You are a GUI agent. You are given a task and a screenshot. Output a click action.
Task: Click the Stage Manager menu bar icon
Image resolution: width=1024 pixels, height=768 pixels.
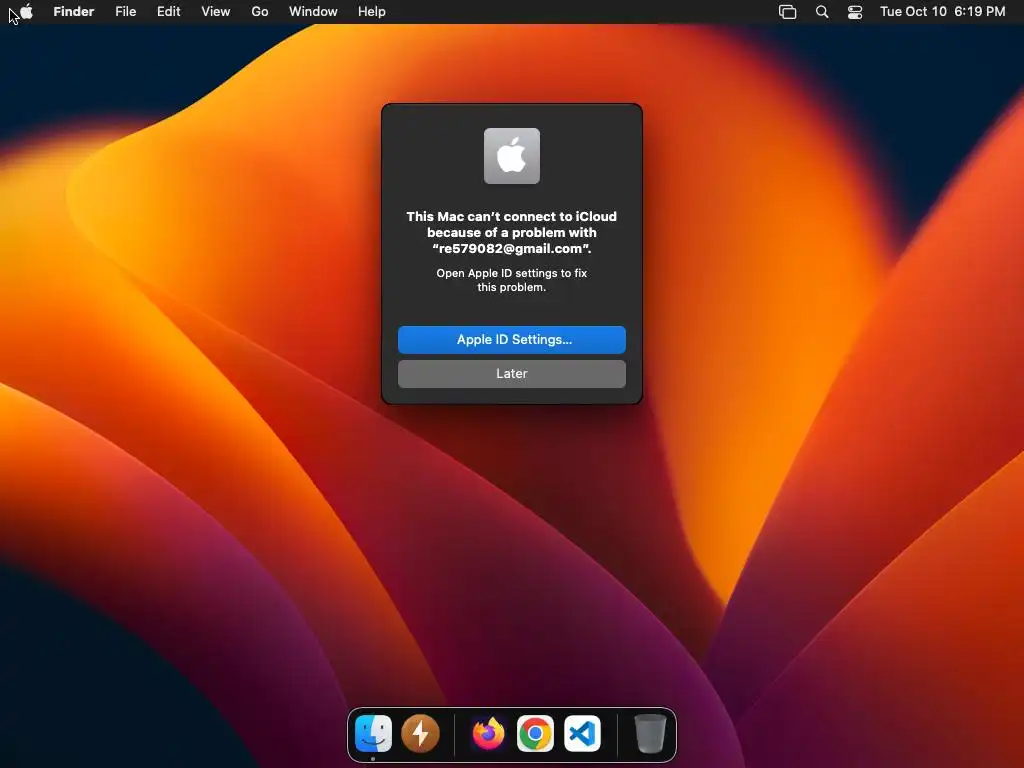click(x=788, y=12)
